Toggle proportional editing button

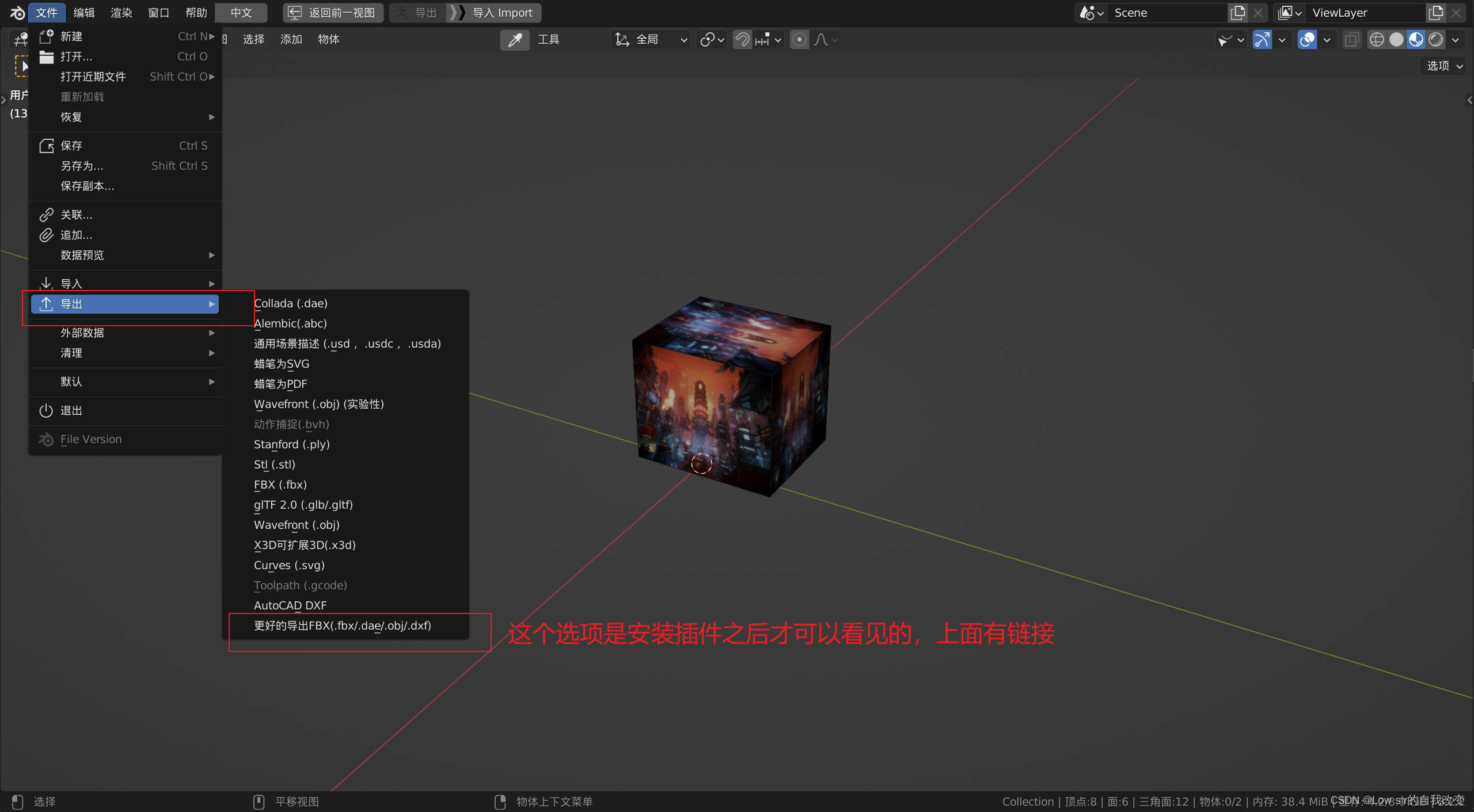[x=799, y=40]
